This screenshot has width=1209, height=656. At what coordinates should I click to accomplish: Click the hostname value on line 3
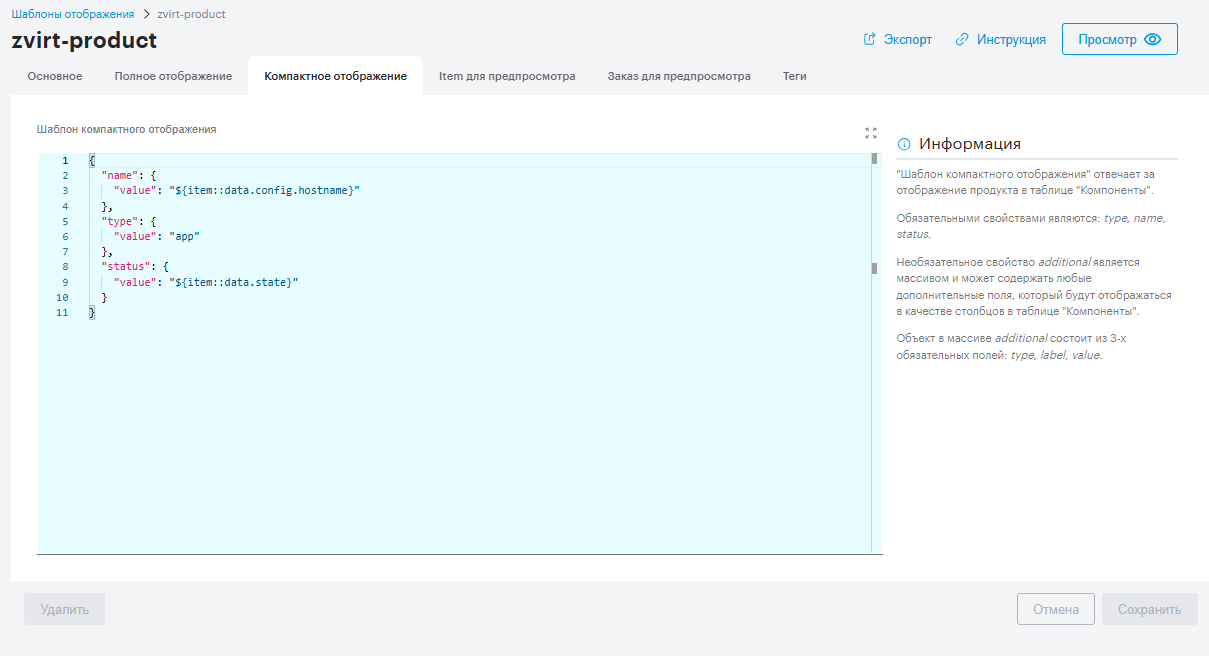(266, 190)
